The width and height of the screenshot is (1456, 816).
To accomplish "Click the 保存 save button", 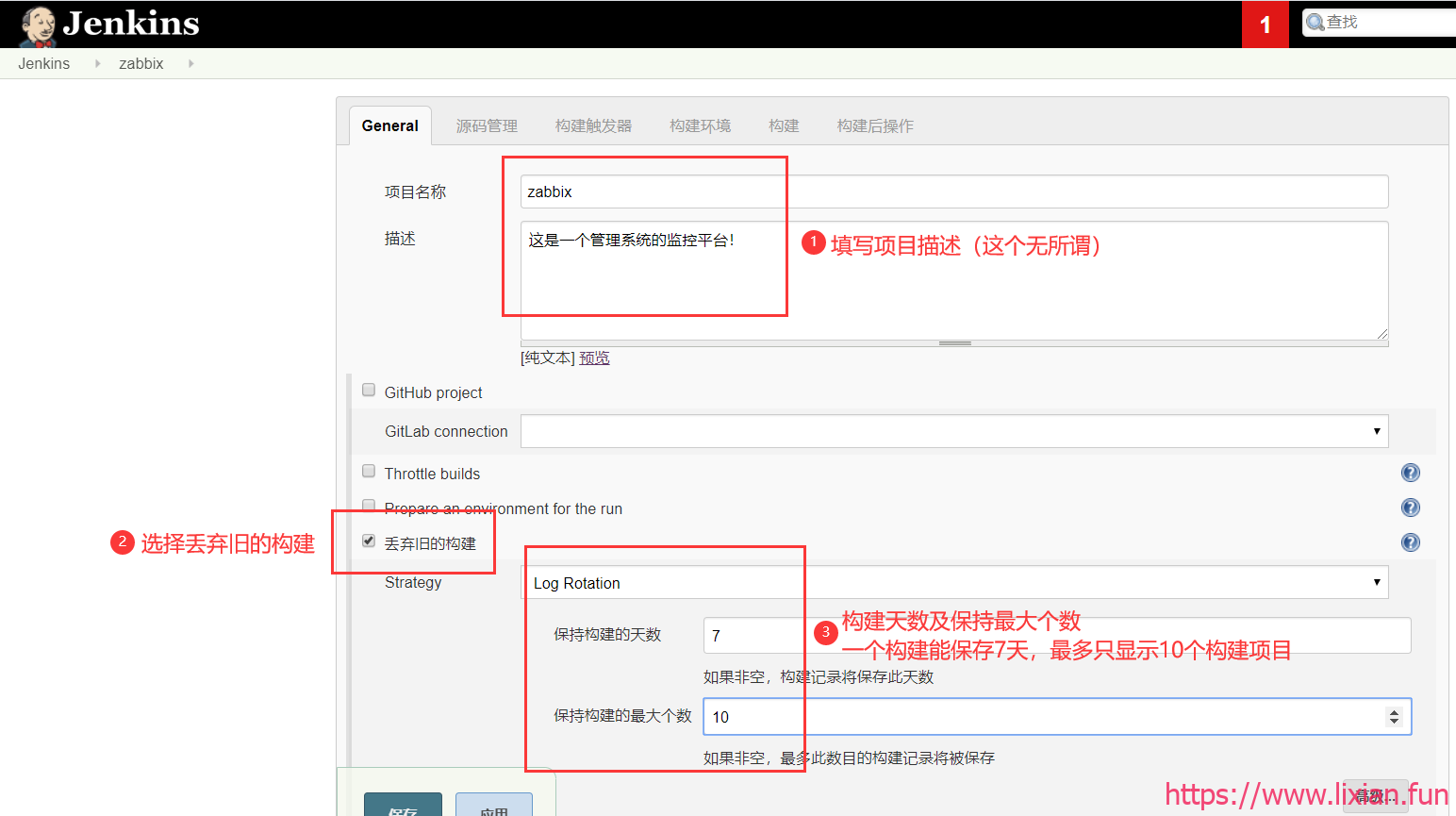I will coord(403,805).
